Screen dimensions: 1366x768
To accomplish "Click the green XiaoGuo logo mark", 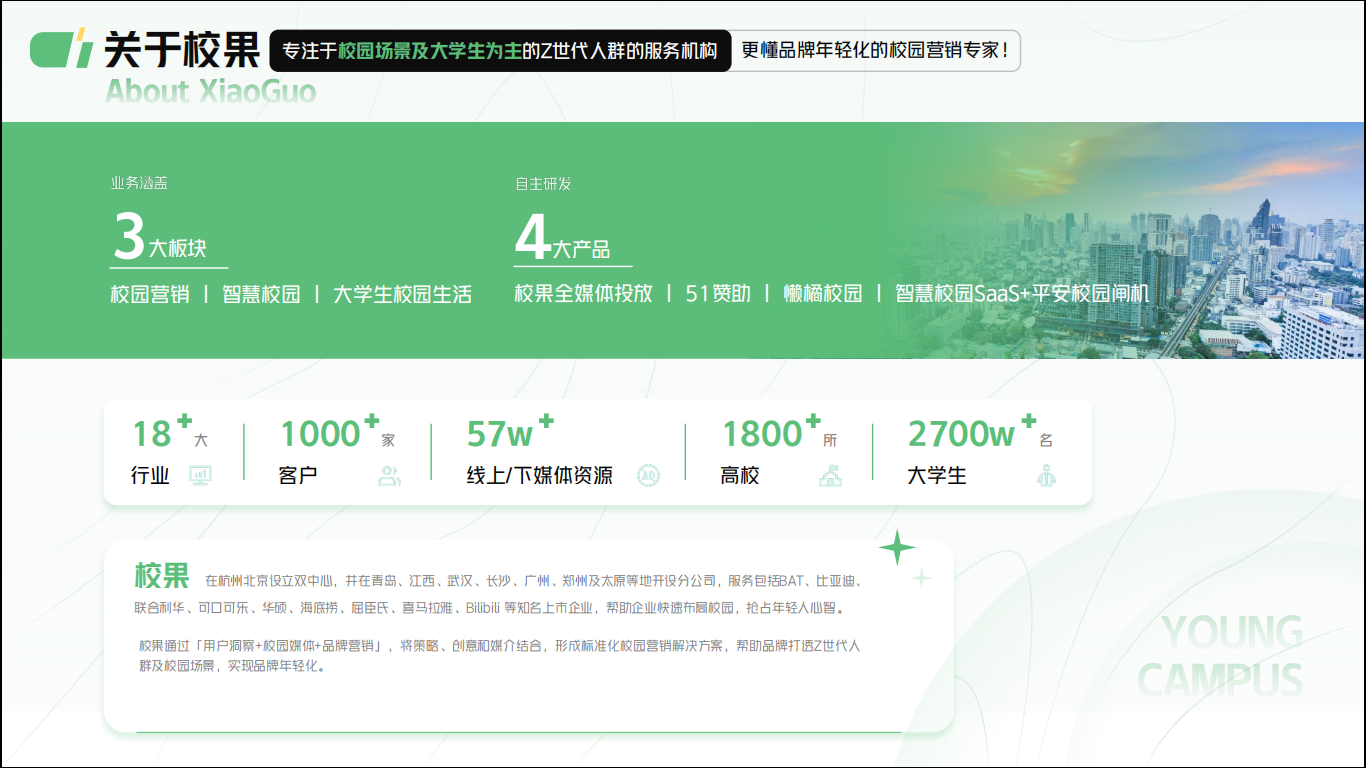I will point(62,50).
